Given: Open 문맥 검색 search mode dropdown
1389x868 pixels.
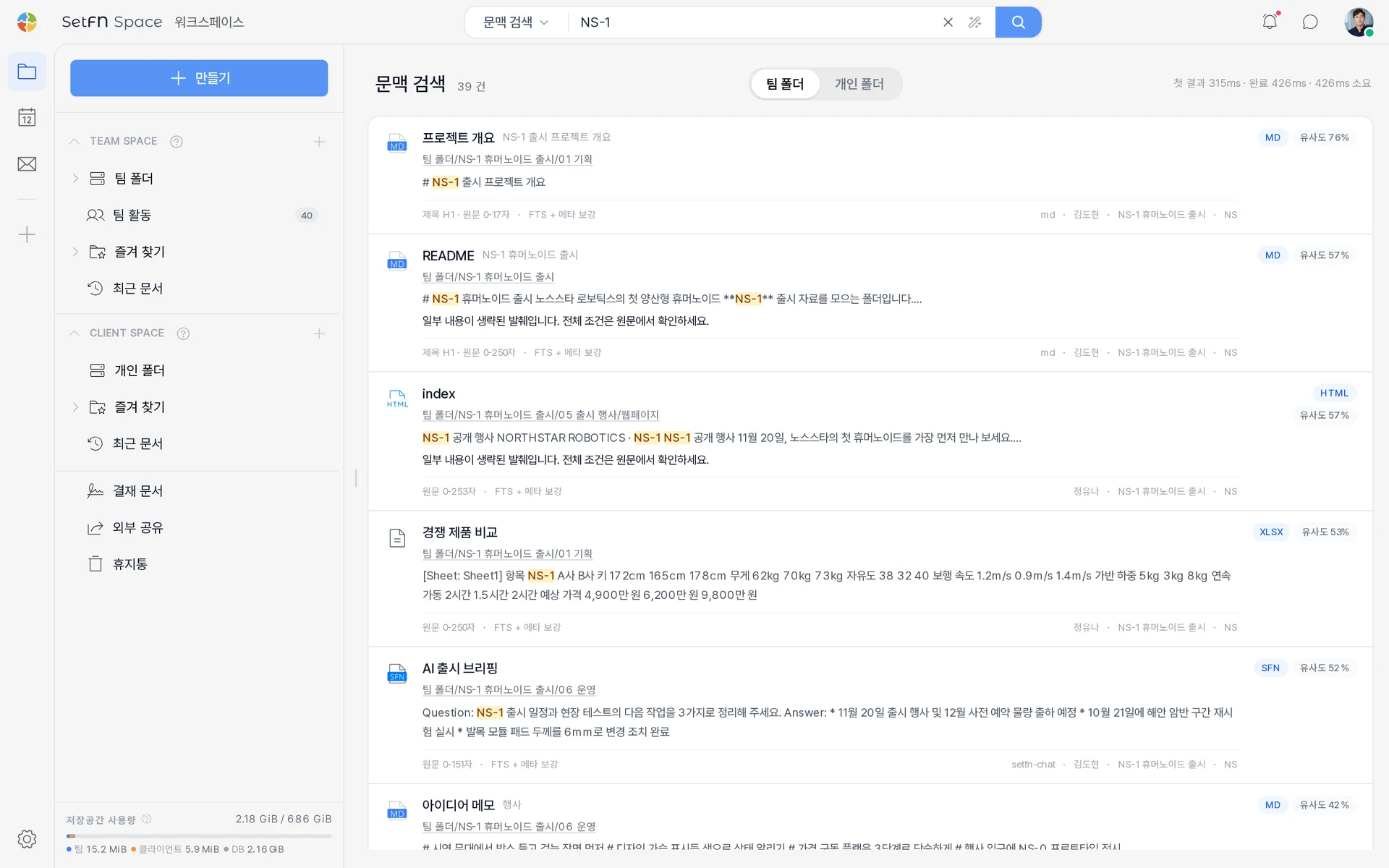Looking at the screenshot, I should [x=515, y=22].
